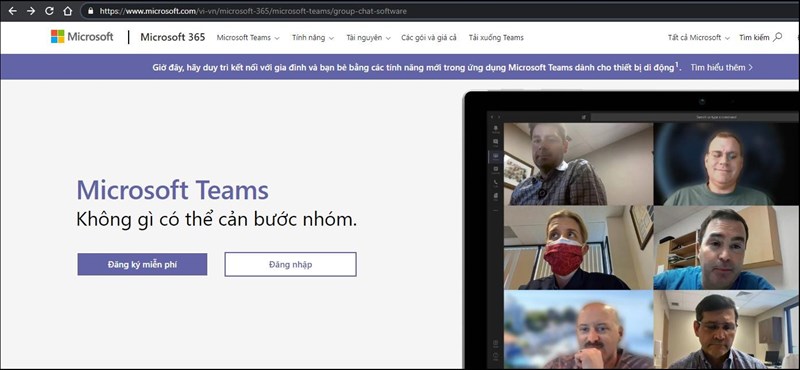The width and height of the screenshot is (800, 370).
Task: Click the red-masked participant video tile
Action: (x=578, y=248)
